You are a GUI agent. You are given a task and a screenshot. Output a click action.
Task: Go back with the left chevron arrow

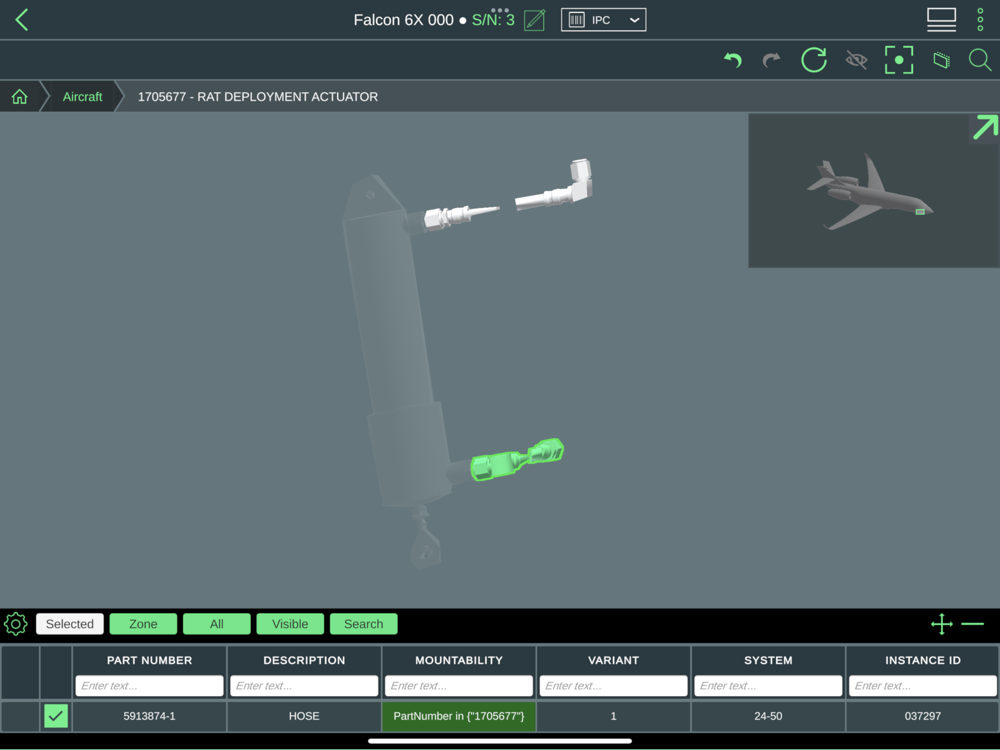22,20
